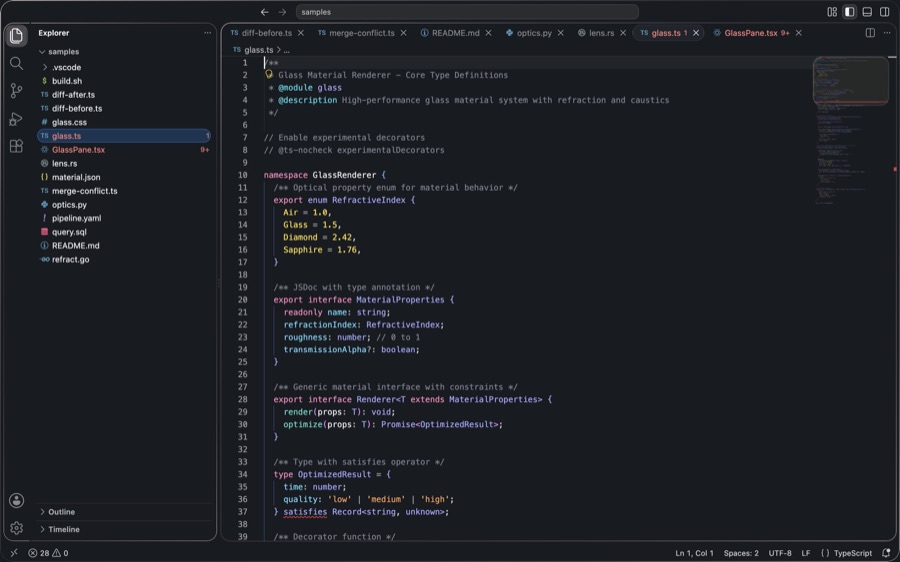
Task: Open build.sh in the explorer
Action: 124,81
